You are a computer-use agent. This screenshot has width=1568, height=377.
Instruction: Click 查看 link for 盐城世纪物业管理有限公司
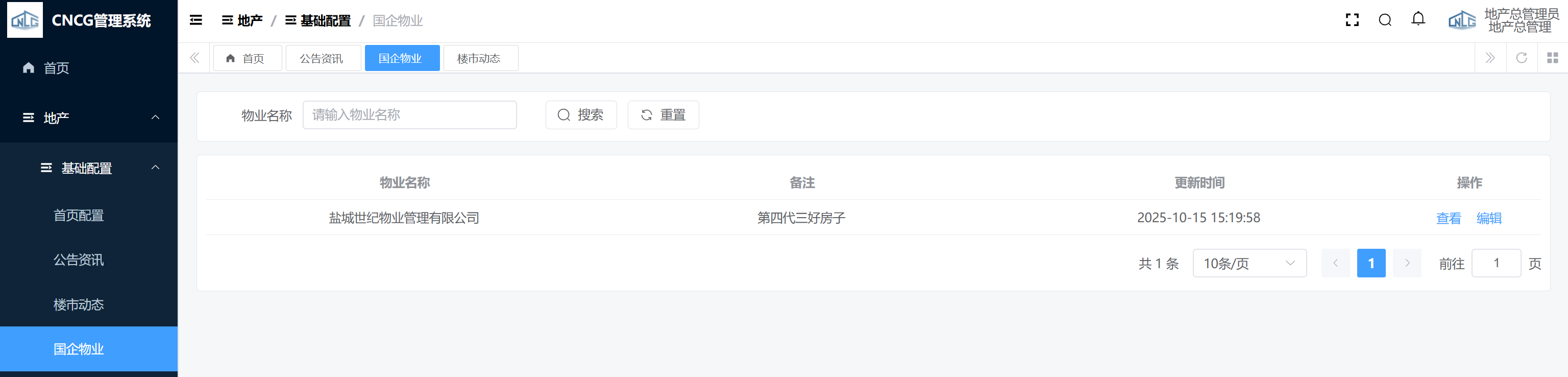tap(1448, 218)
